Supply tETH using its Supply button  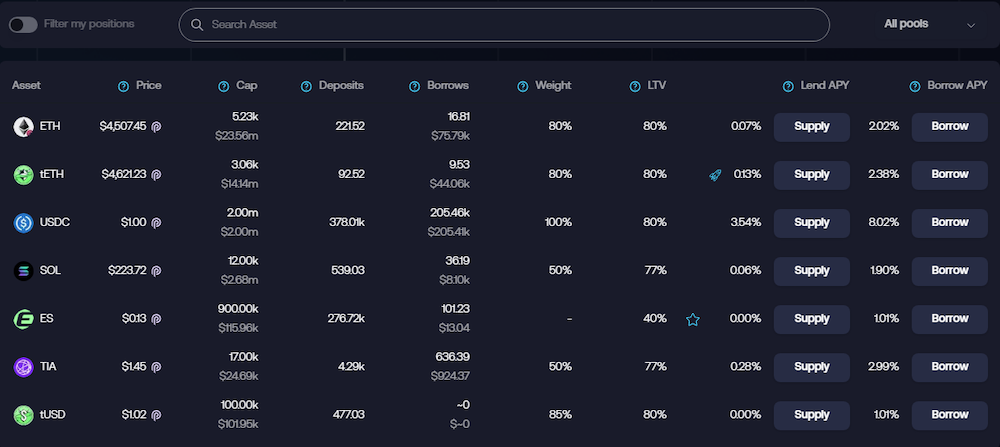pos(812,175)
